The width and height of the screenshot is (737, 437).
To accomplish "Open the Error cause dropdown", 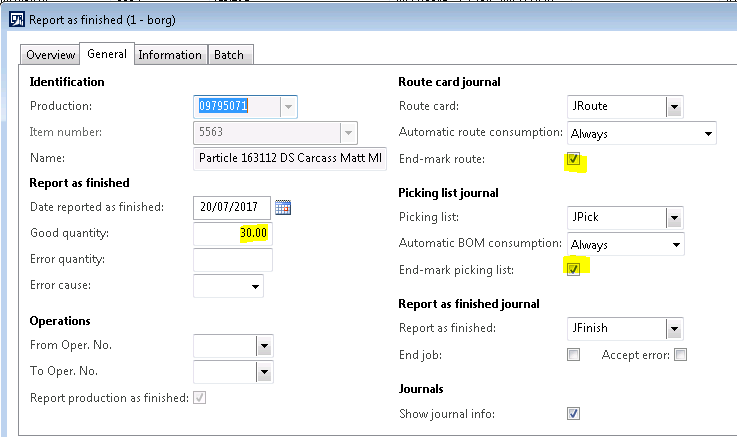I will click(255, 287).
